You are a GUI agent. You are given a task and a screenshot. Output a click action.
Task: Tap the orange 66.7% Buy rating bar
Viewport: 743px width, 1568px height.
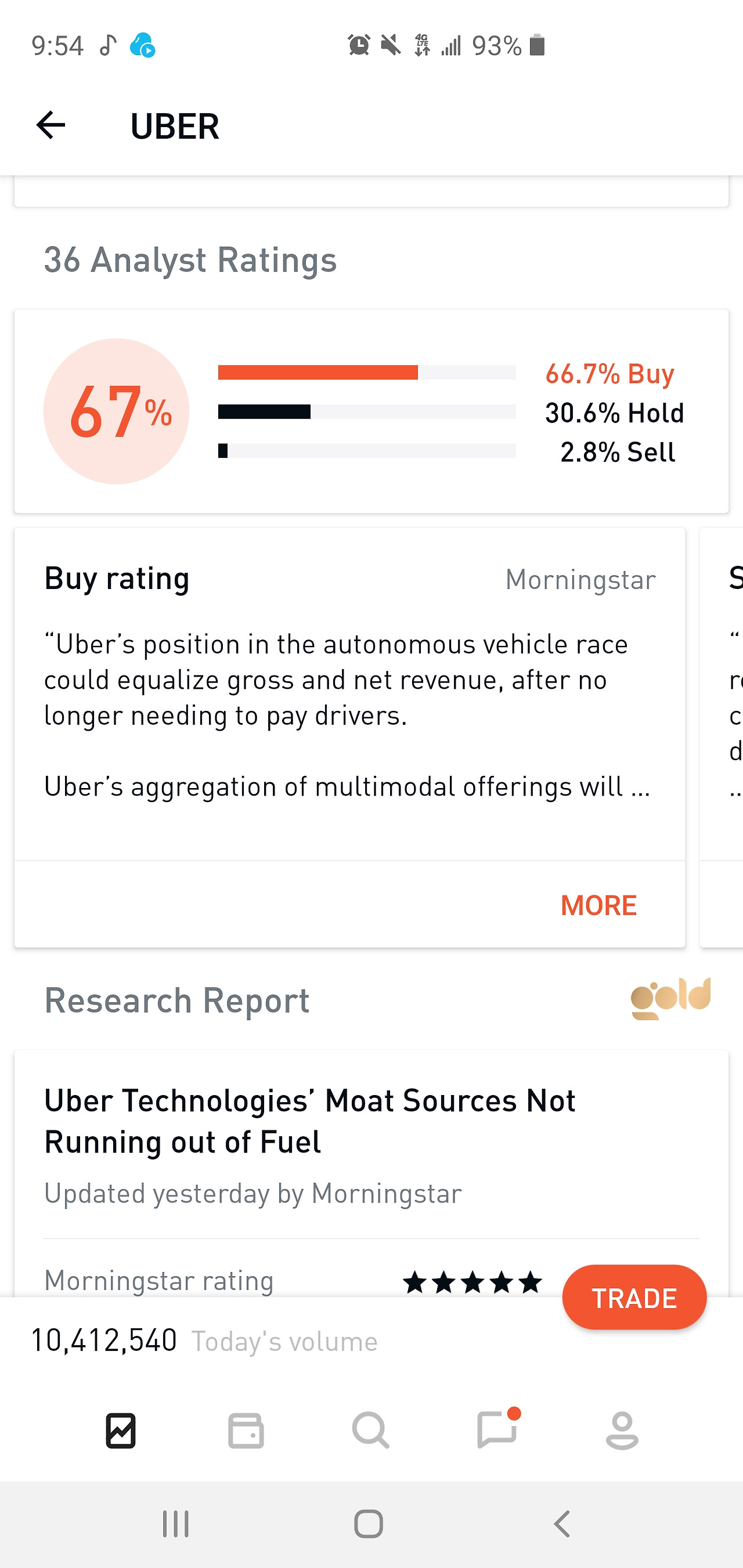coord(318,371)
